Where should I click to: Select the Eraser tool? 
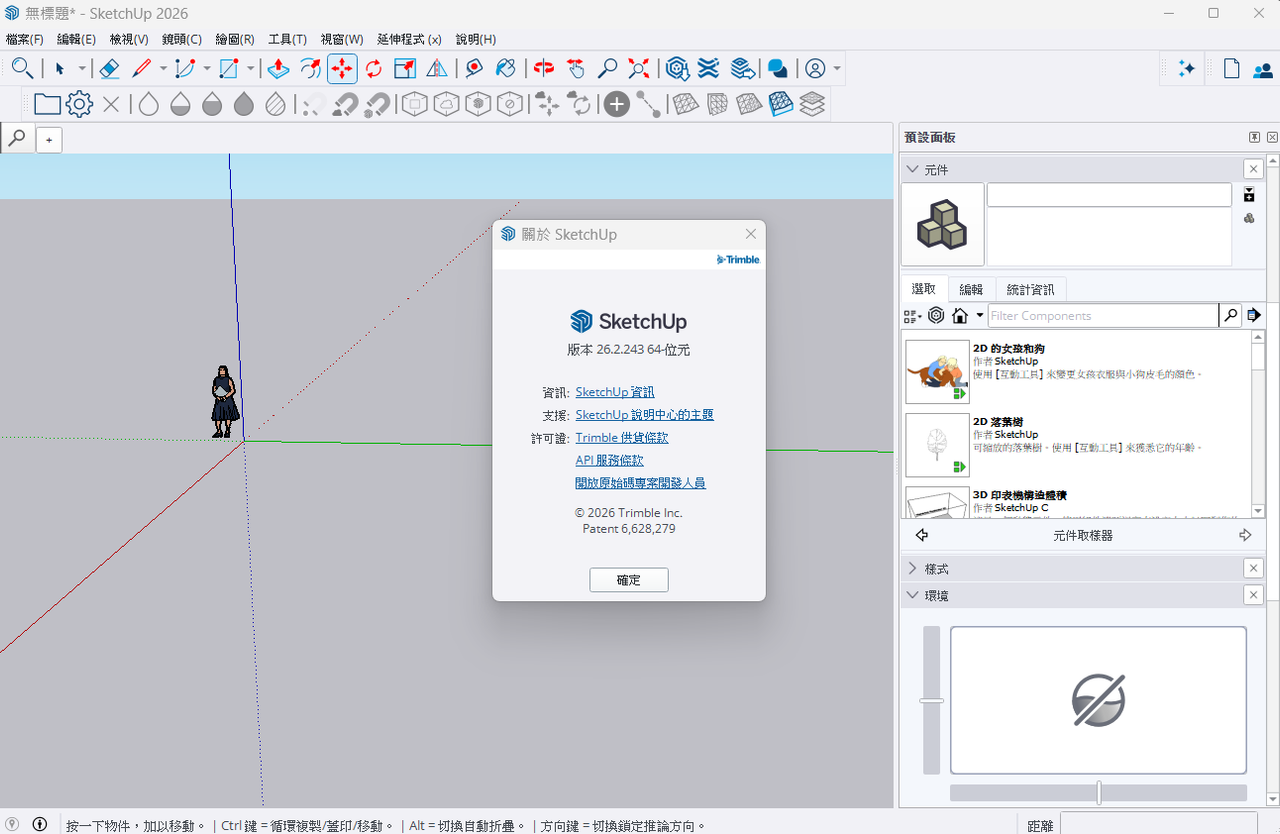(x=110, y=69)
